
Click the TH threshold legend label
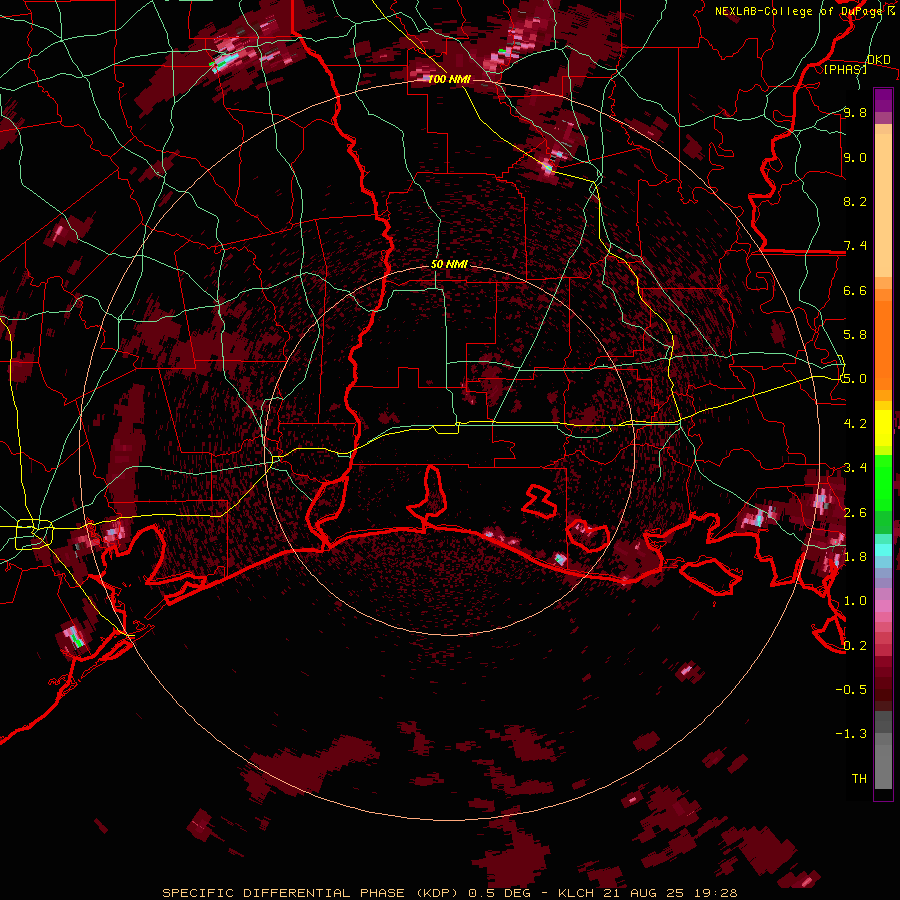click(x=859, y=779)
